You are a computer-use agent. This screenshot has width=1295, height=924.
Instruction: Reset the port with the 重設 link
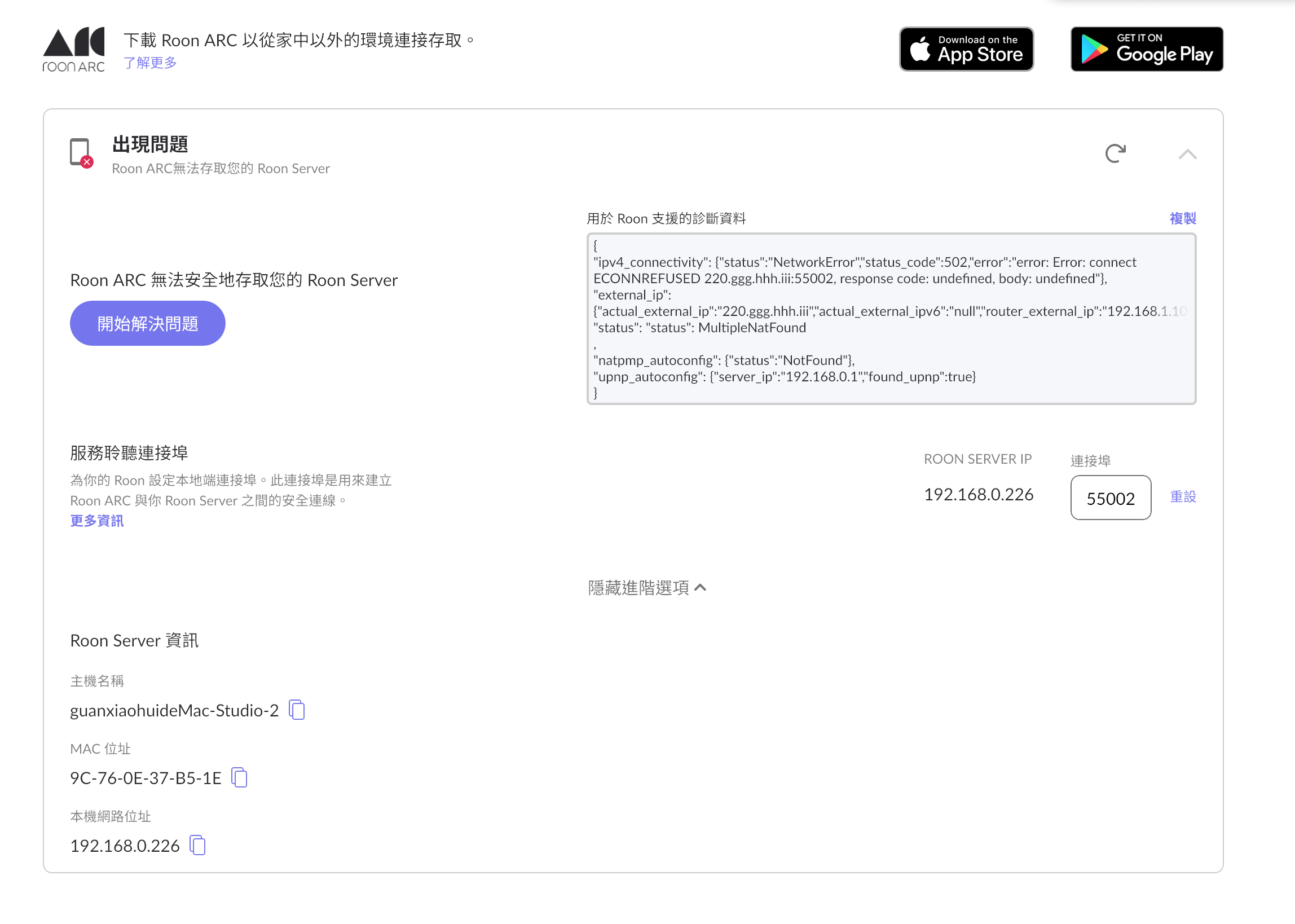(1183, 497)
